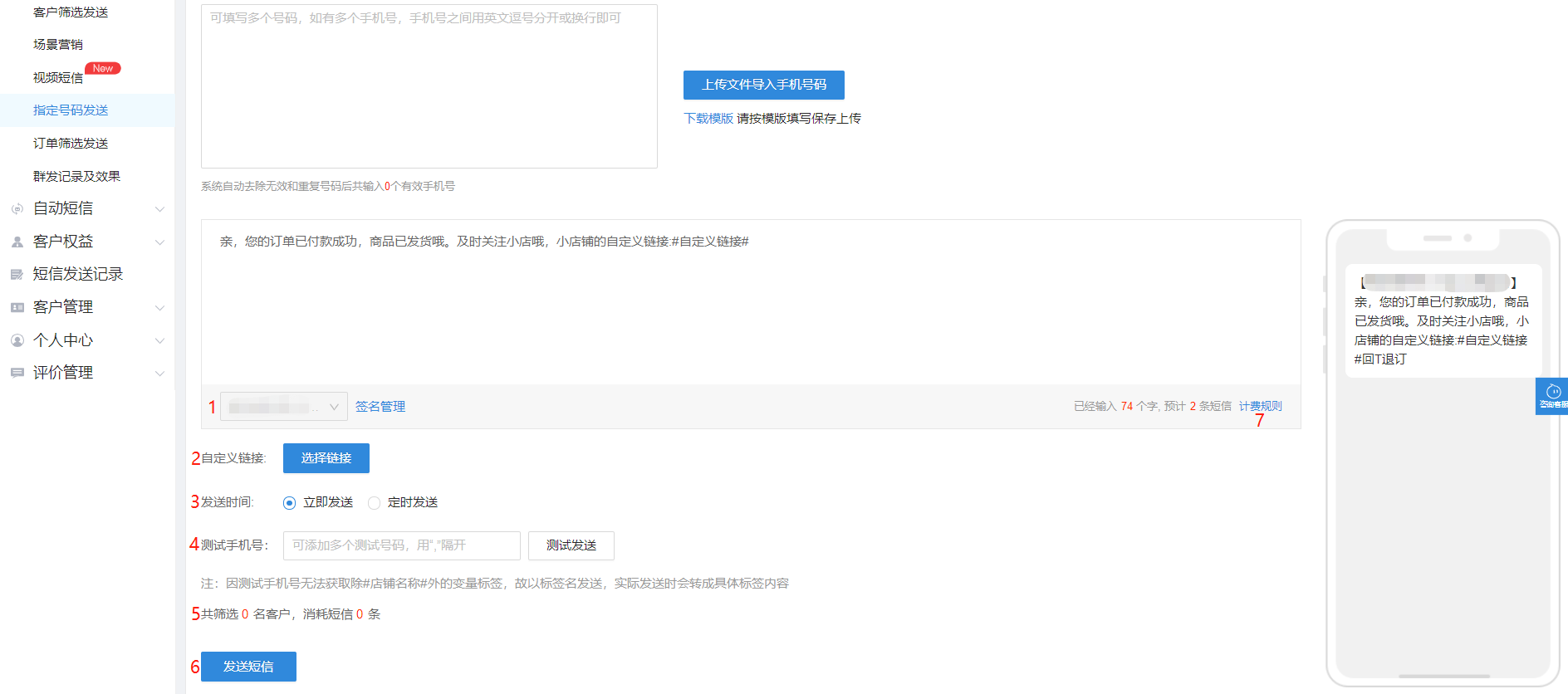Open 指定号码发送 in the sidebar
This screenshot has width=1568, height=694.
coord(71,110)
